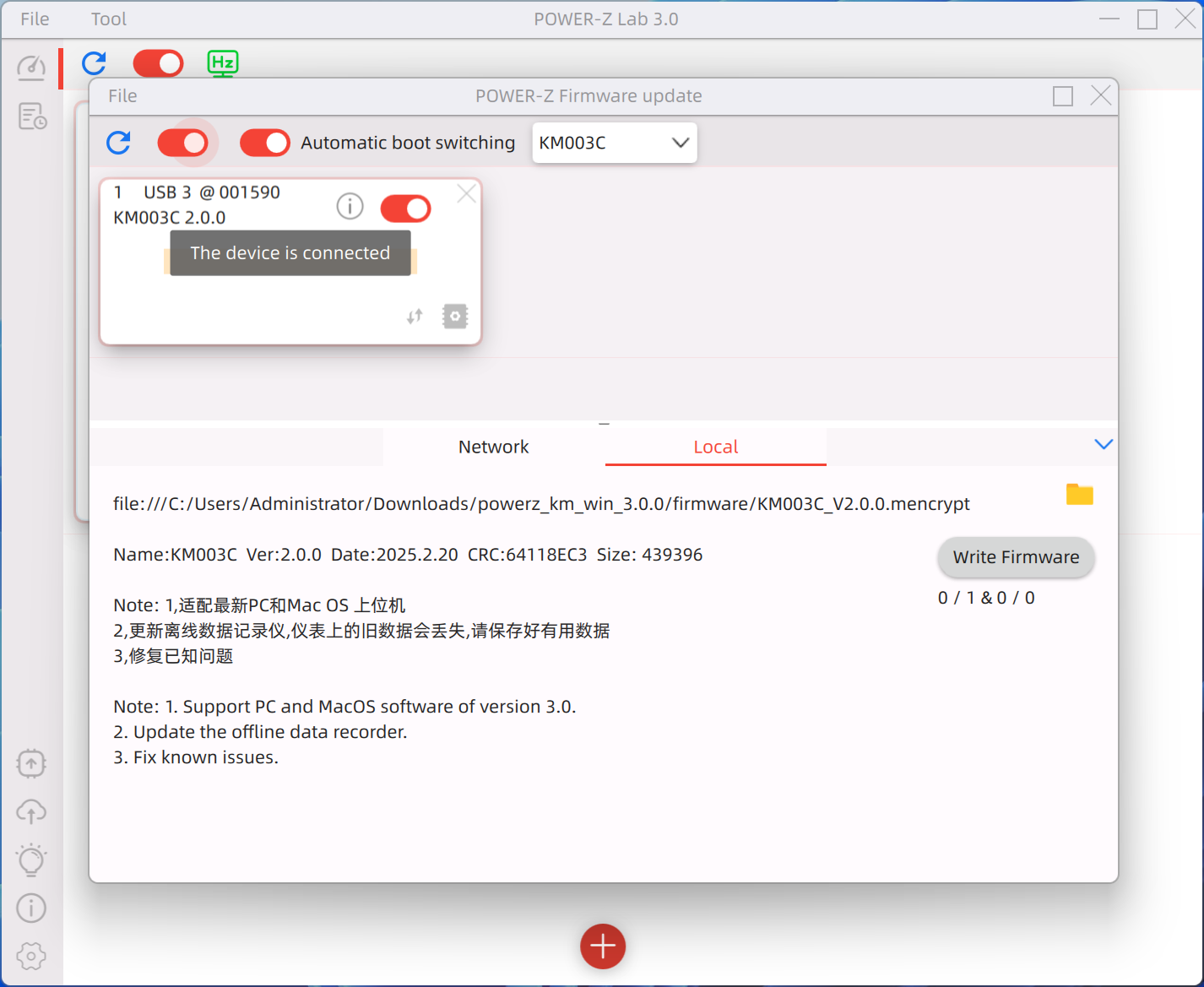The image size is (1204, 987).
Task: Open the lightbulb tips icon in the sidebar
Action: pyautogui.click(x=31, y=860)
